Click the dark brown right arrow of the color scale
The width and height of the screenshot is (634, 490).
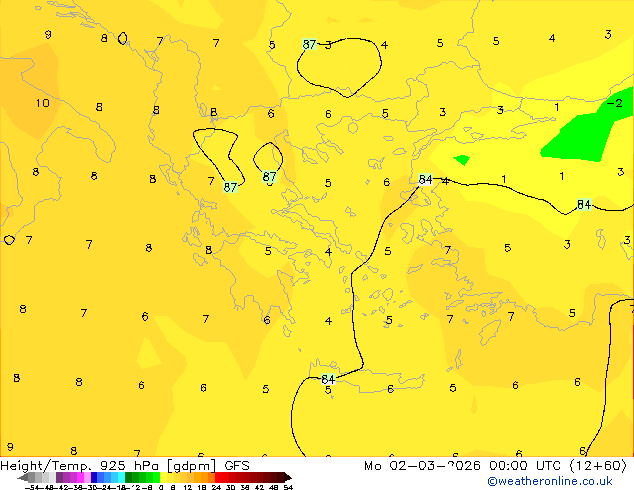click(288, 478)
